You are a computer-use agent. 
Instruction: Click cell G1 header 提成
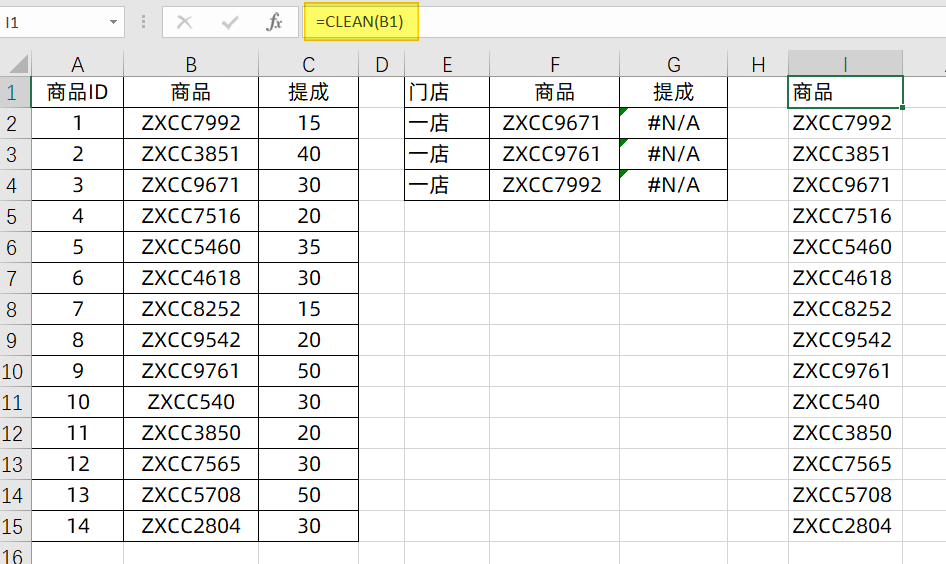(x=673, y=92)
